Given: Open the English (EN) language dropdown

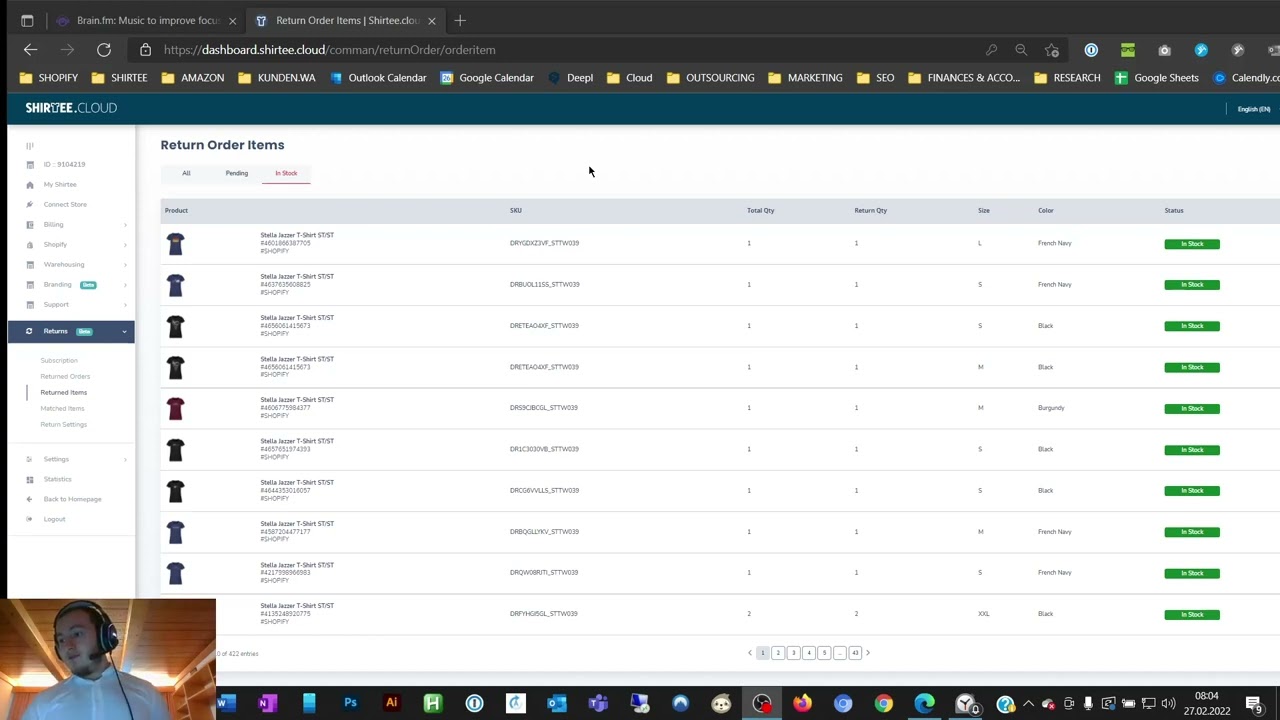Looking at the screenshot, I should (1253, 109).
